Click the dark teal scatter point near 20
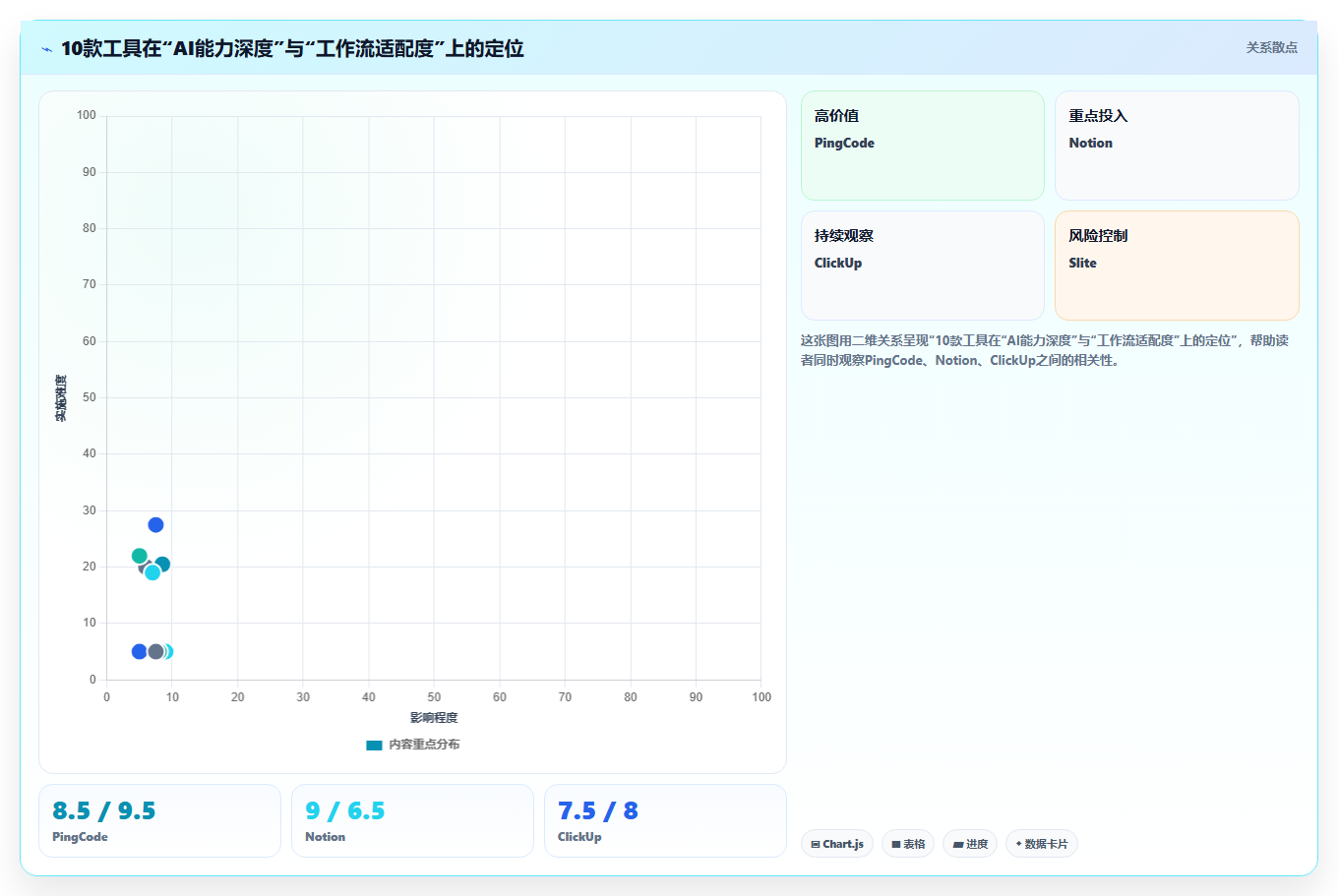The image size is (1338, 896). click(162, 565)
